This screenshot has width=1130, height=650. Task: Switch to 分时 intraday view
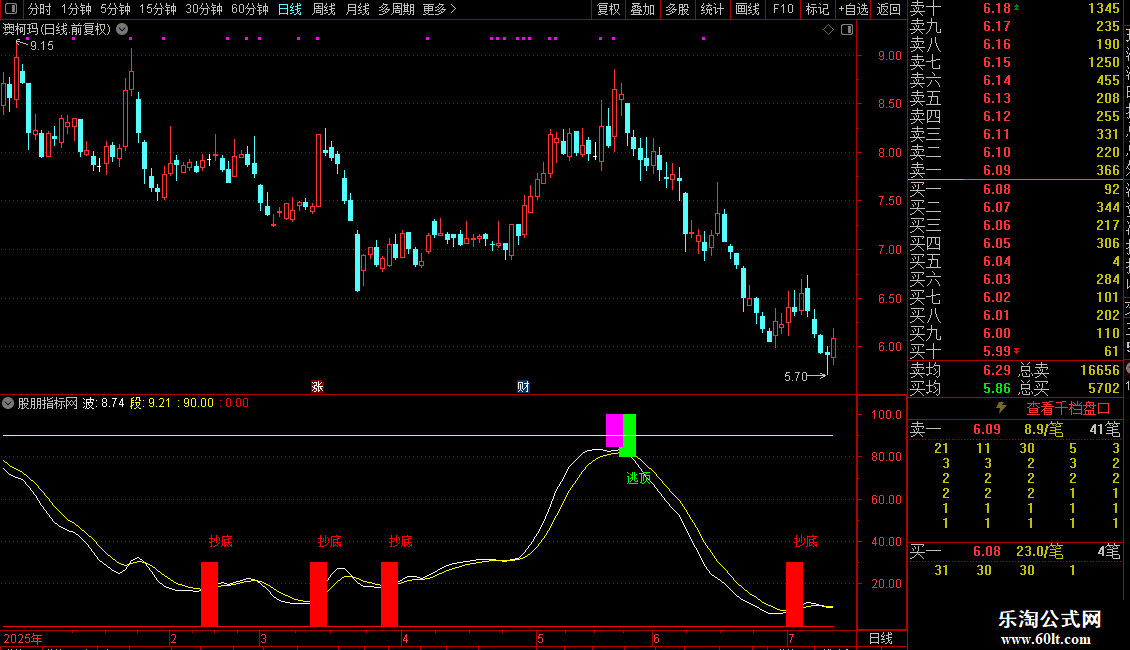[40, 9]
